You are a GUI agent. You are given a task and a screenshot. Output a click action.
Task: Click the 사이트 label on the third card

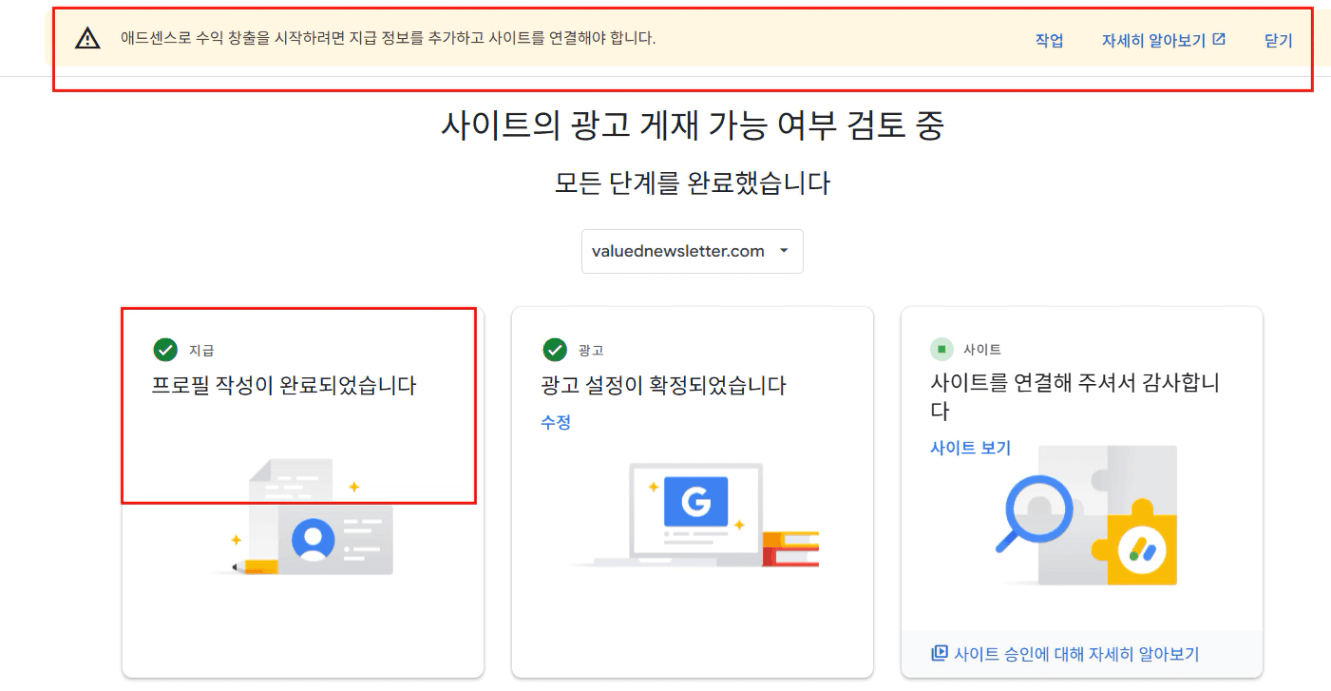[982, 350]
